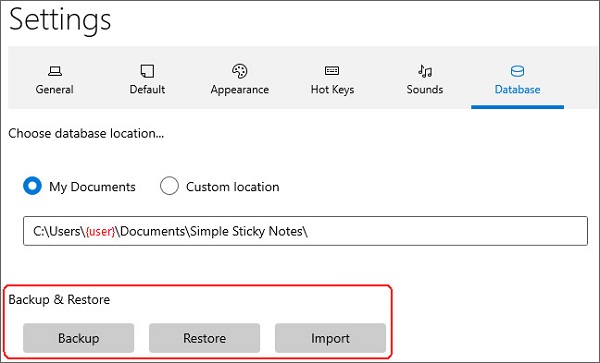Image resolution: width=600 pixels, height=363 pixels.
Task: Select the Database tab label
Action: click(517, 90)
